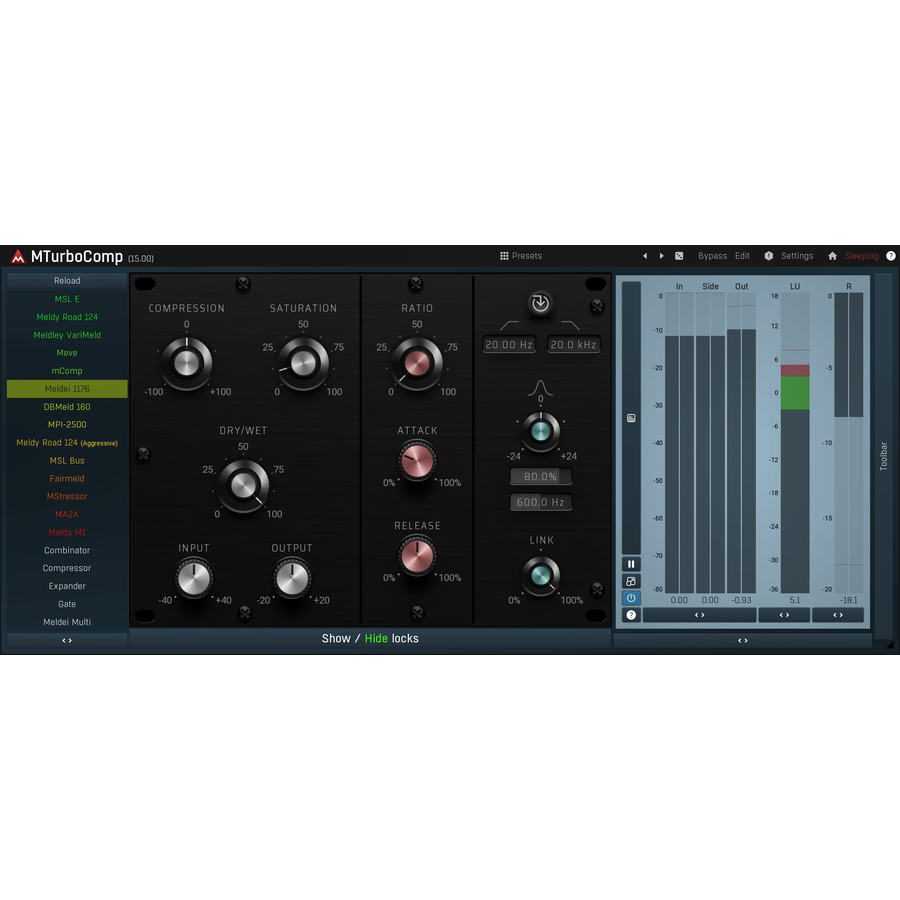Pause the meters display
Viewport: 900px width, 900px height.
pos(631,564)
